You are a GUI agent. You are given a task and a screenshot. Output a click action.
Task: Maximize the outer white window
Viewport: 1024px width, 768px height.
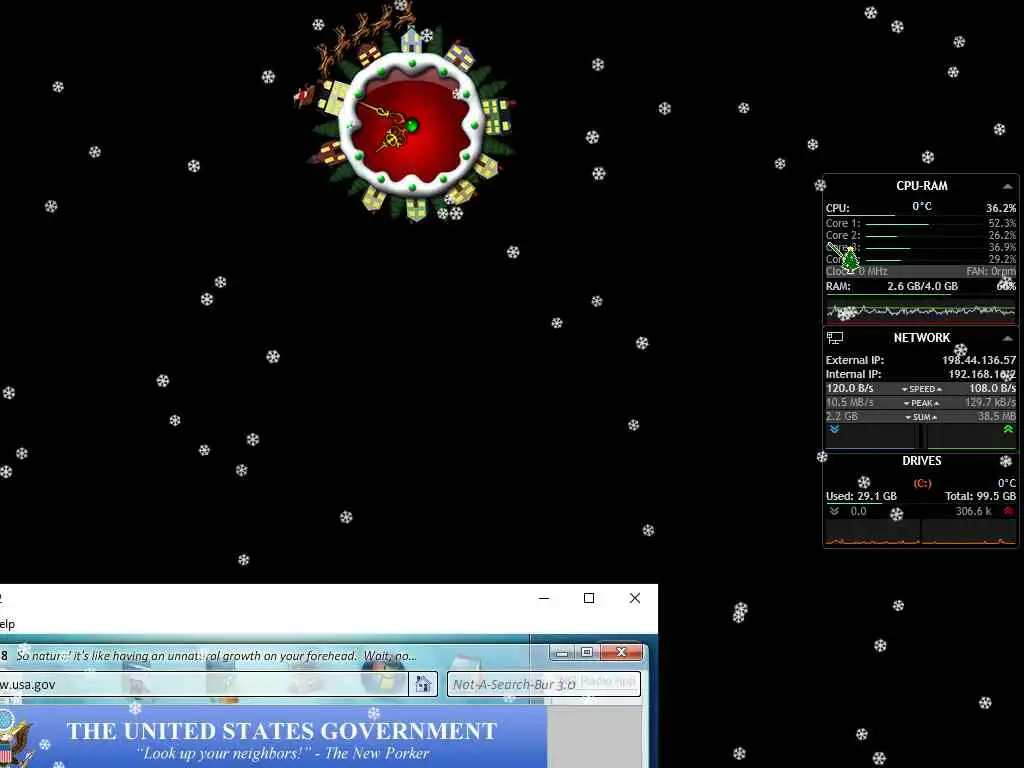pyautogui.click(x=589, y=598)
